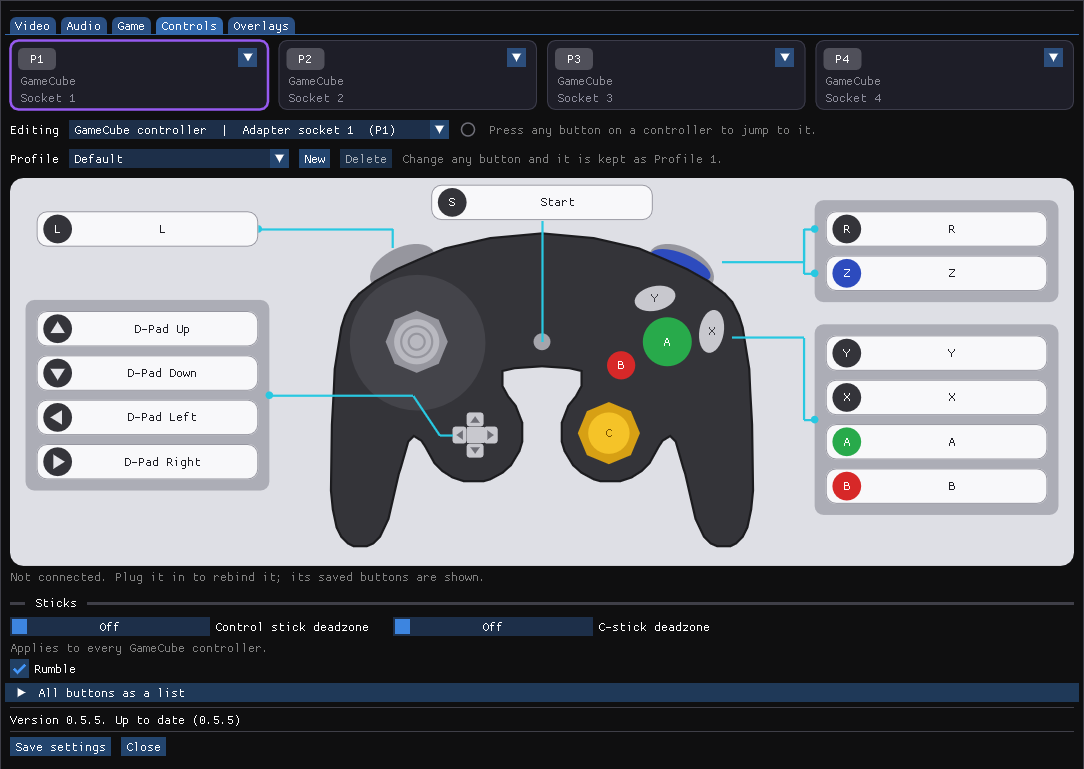Click the S icon of the Start mapping
The image size is (1084, 769).
coord(452,202)
